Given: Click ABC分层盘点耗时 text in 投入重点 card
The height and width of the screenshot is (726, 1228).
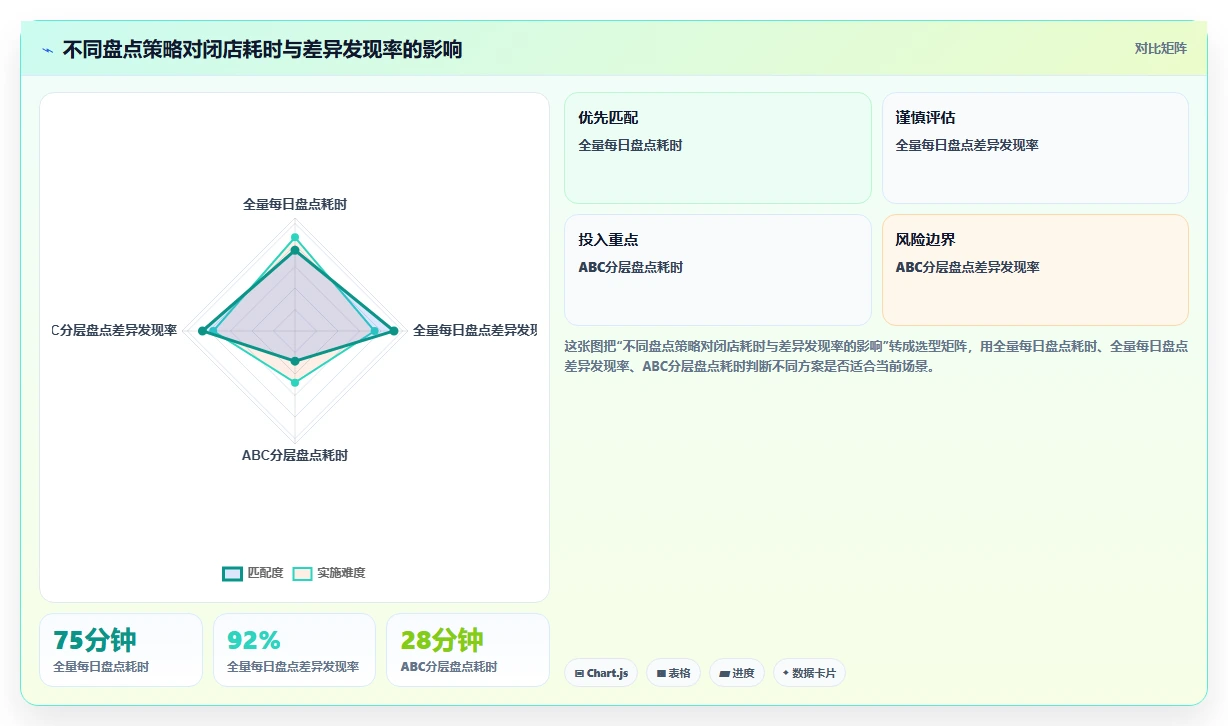Looking at the screenshot, I should 630,267.
